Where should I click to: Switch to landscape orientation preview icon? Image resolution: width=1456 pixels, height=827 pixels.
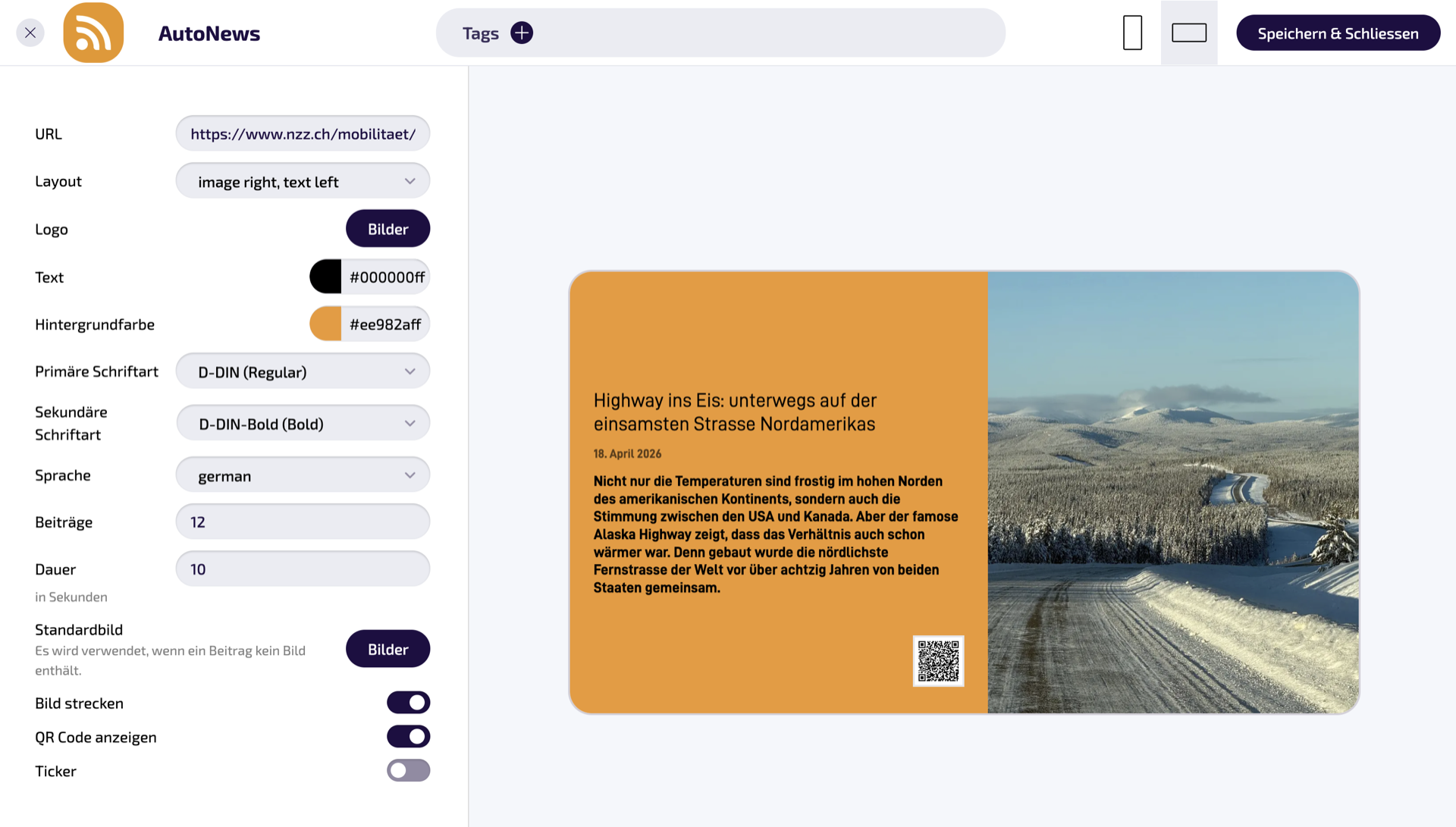click(x=1189, y=33)
